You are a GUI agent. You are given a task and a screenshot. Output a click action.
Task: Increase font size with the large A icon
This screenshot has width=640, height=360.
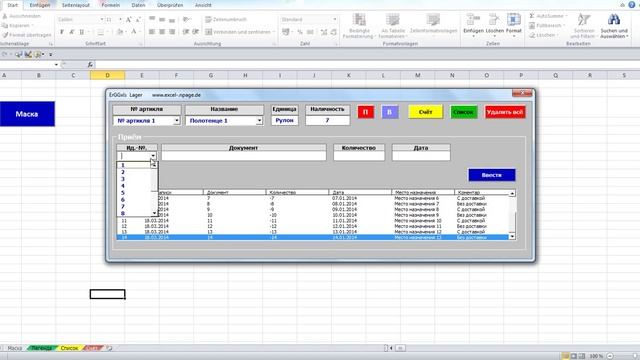129,20
